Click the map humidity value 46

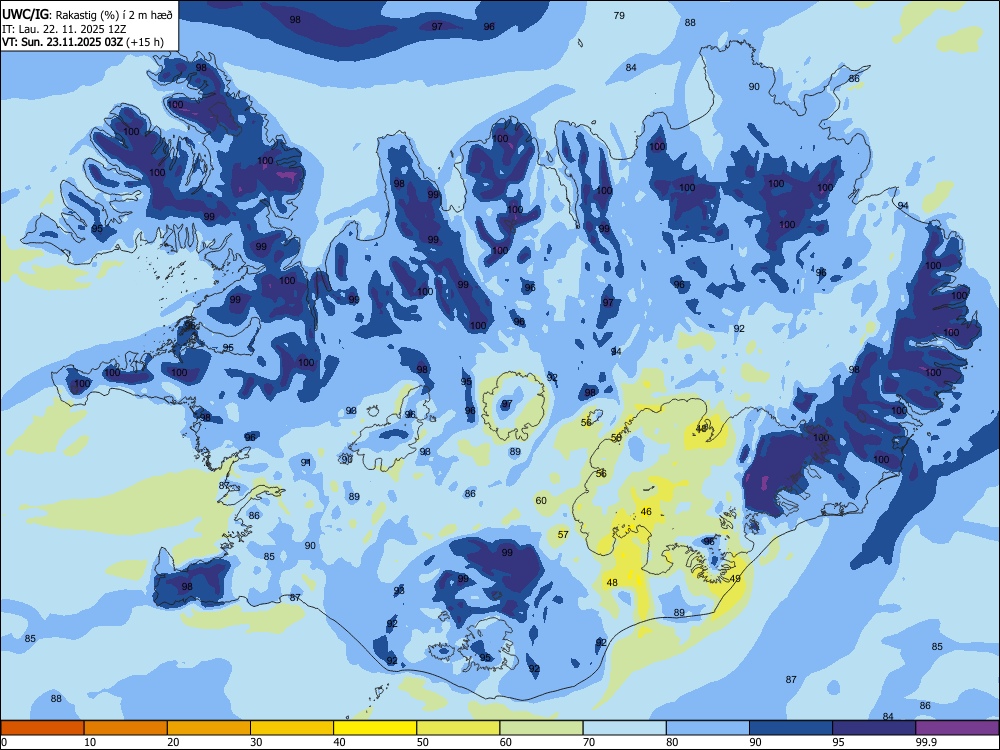tap(646, 511)
